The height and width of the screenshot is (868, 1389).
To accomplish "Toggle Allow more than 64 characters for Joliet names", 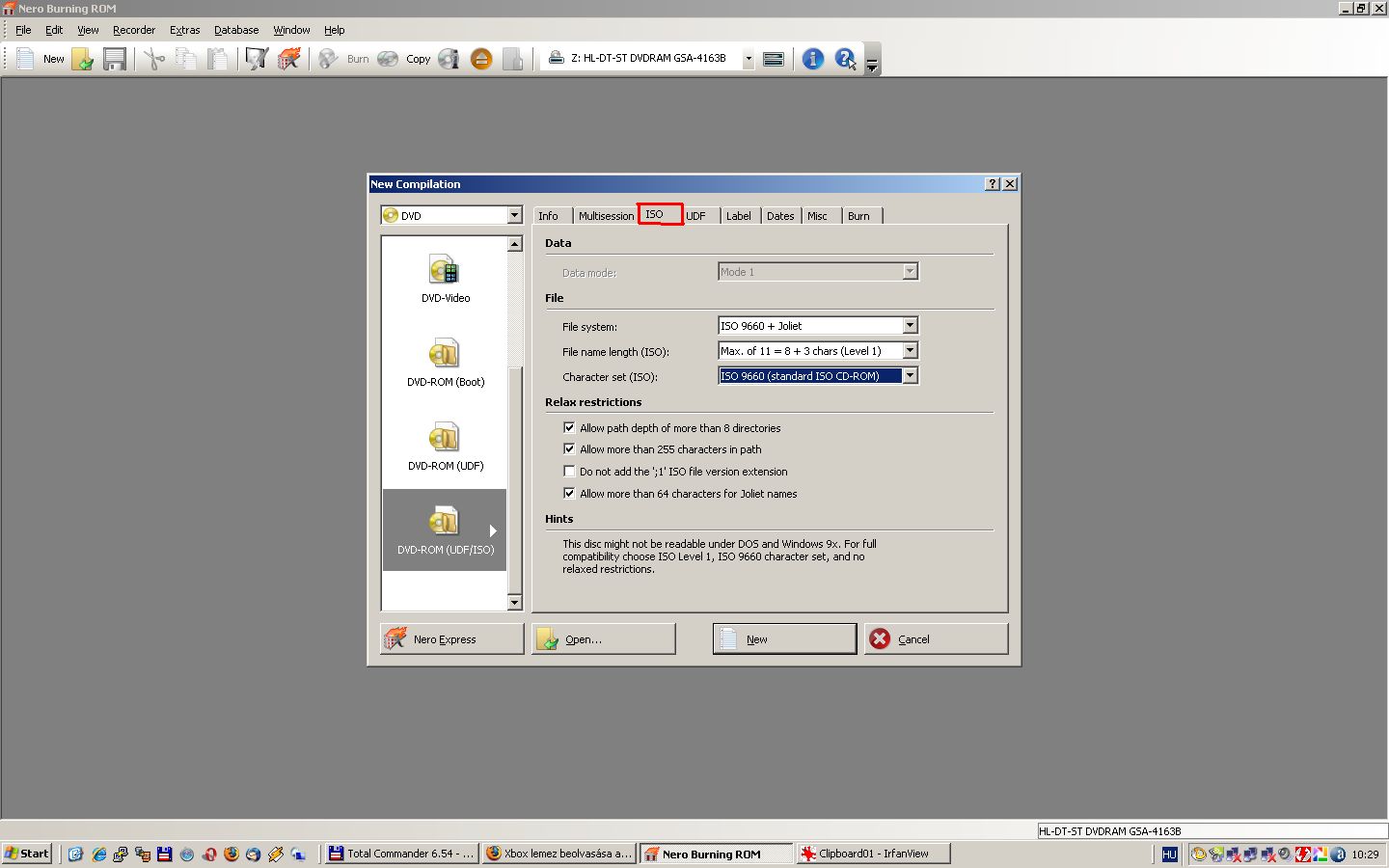I will click(x=569, y=493).
